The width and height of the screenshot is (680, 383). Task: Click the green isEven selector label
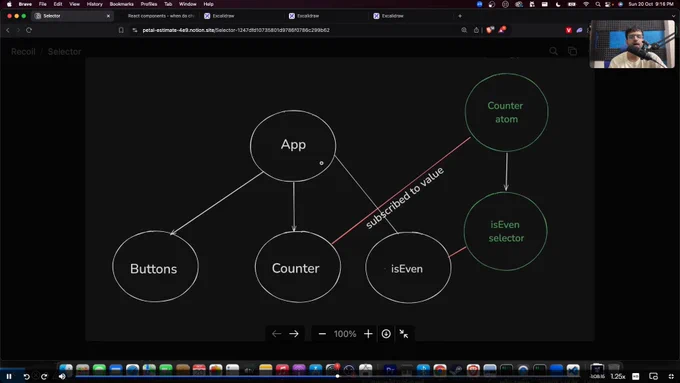pyautogui.click(x=506, y=231)
